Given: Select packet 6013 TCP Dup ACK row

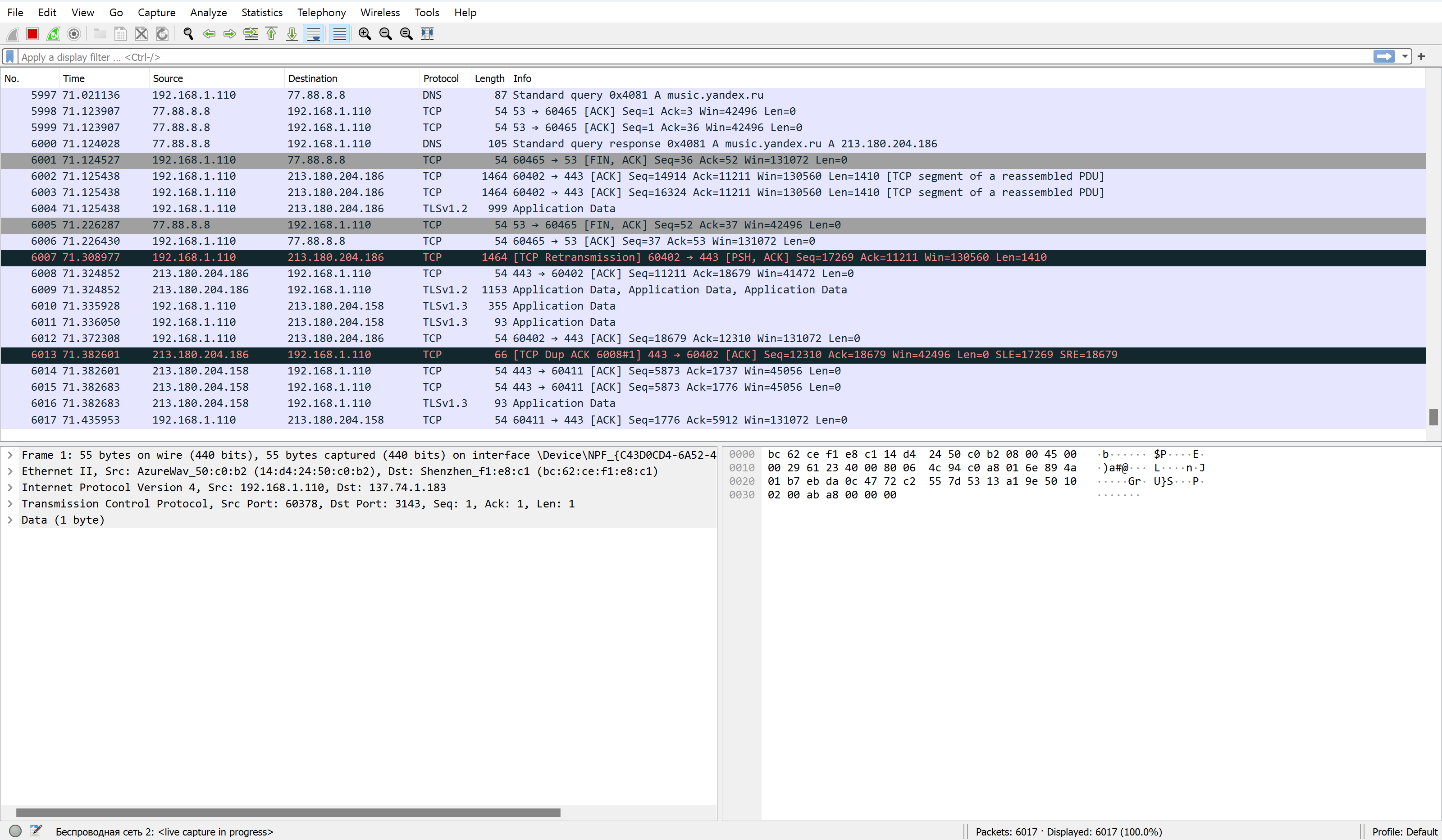Looking at the screenshot, I should tap(713, 355).
